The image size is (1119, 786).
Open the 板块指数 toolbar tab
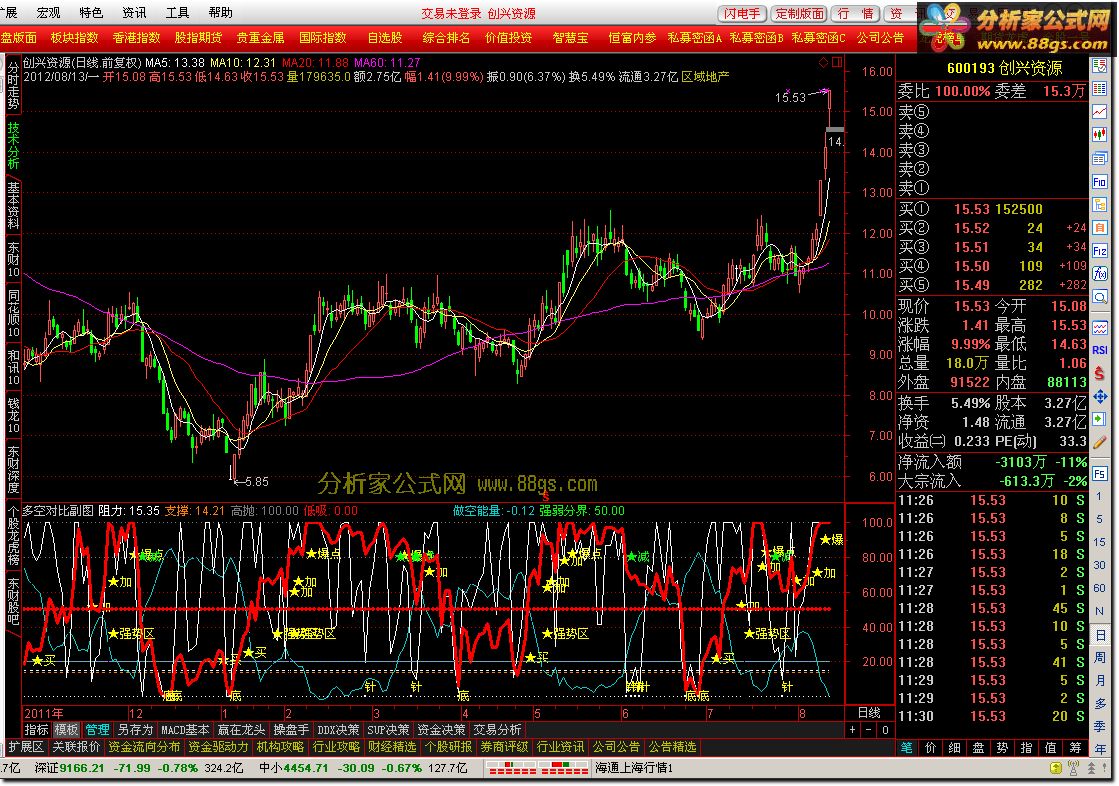click(x=74, y=37)
